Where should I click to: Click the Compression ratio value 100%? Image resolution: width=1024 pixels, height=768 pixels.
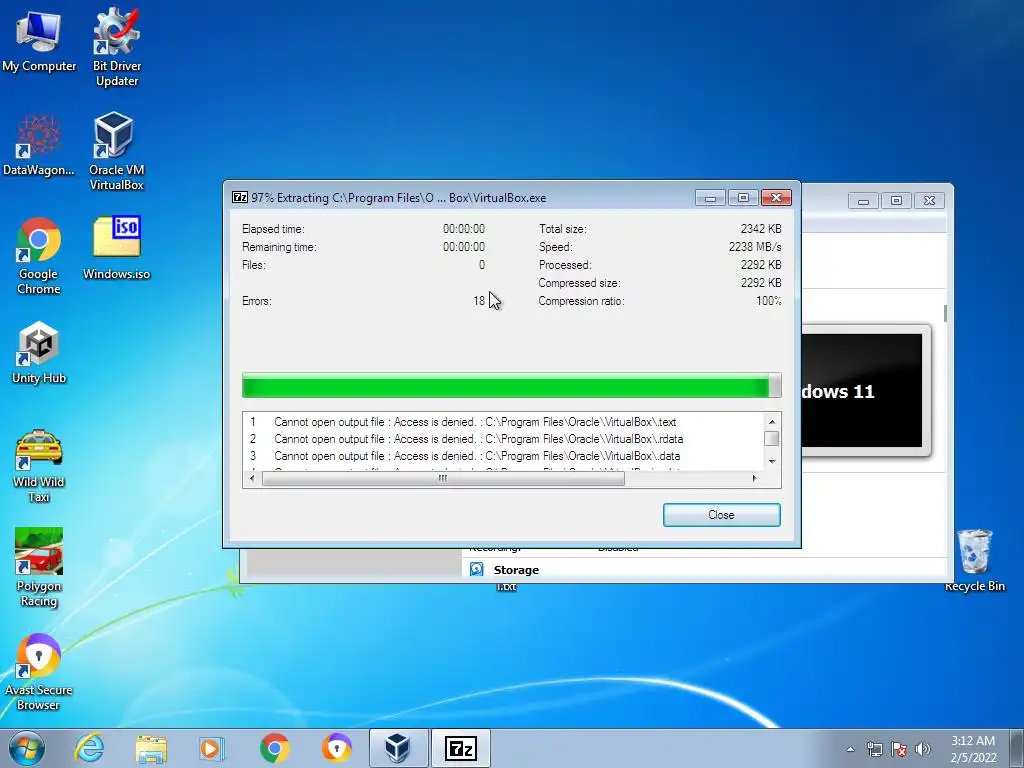pyautogui.click(x=769, y=301)
